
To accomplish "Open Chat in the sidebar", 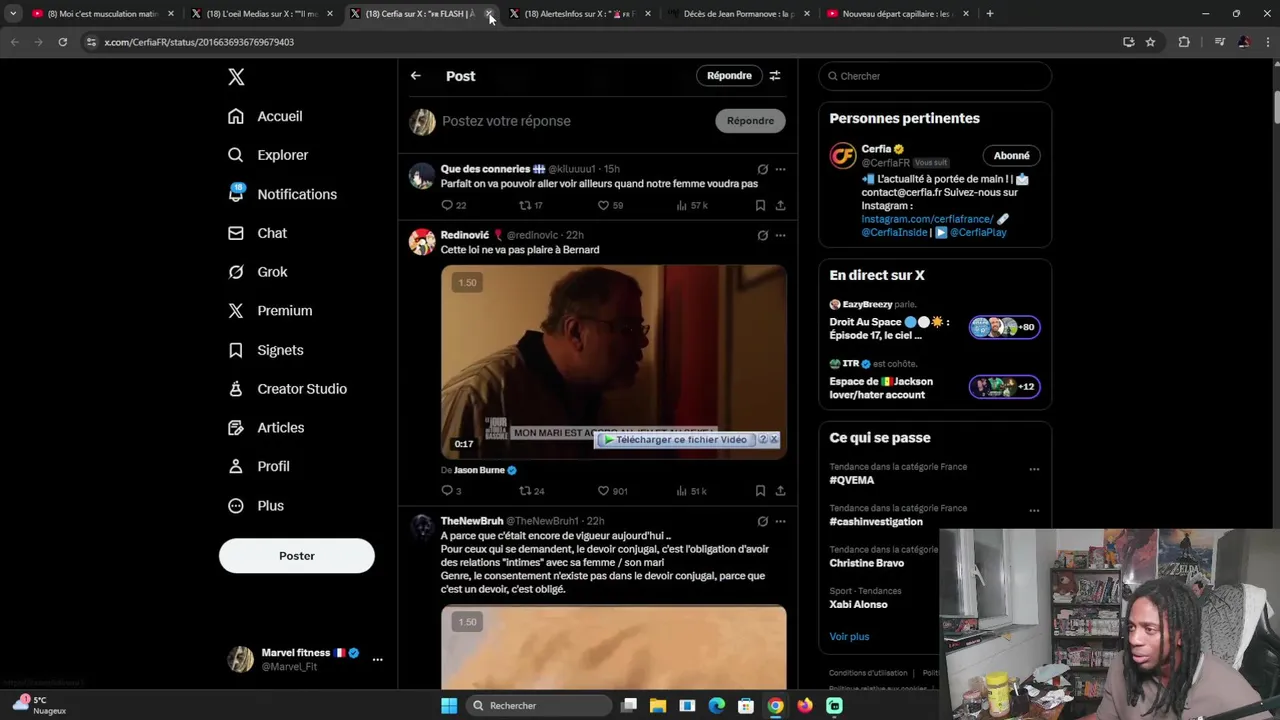I will point(257,233).
